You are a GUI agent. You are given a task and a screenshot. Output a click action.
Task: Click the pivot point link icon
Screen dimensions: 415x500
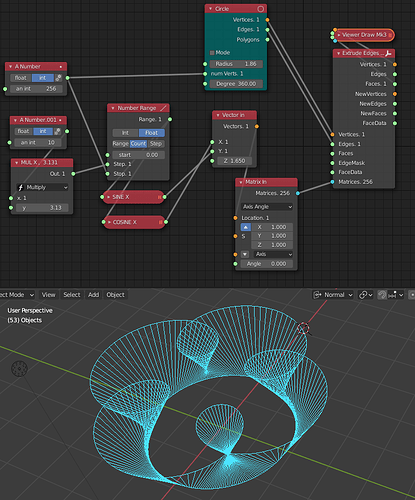coord(363,295)
